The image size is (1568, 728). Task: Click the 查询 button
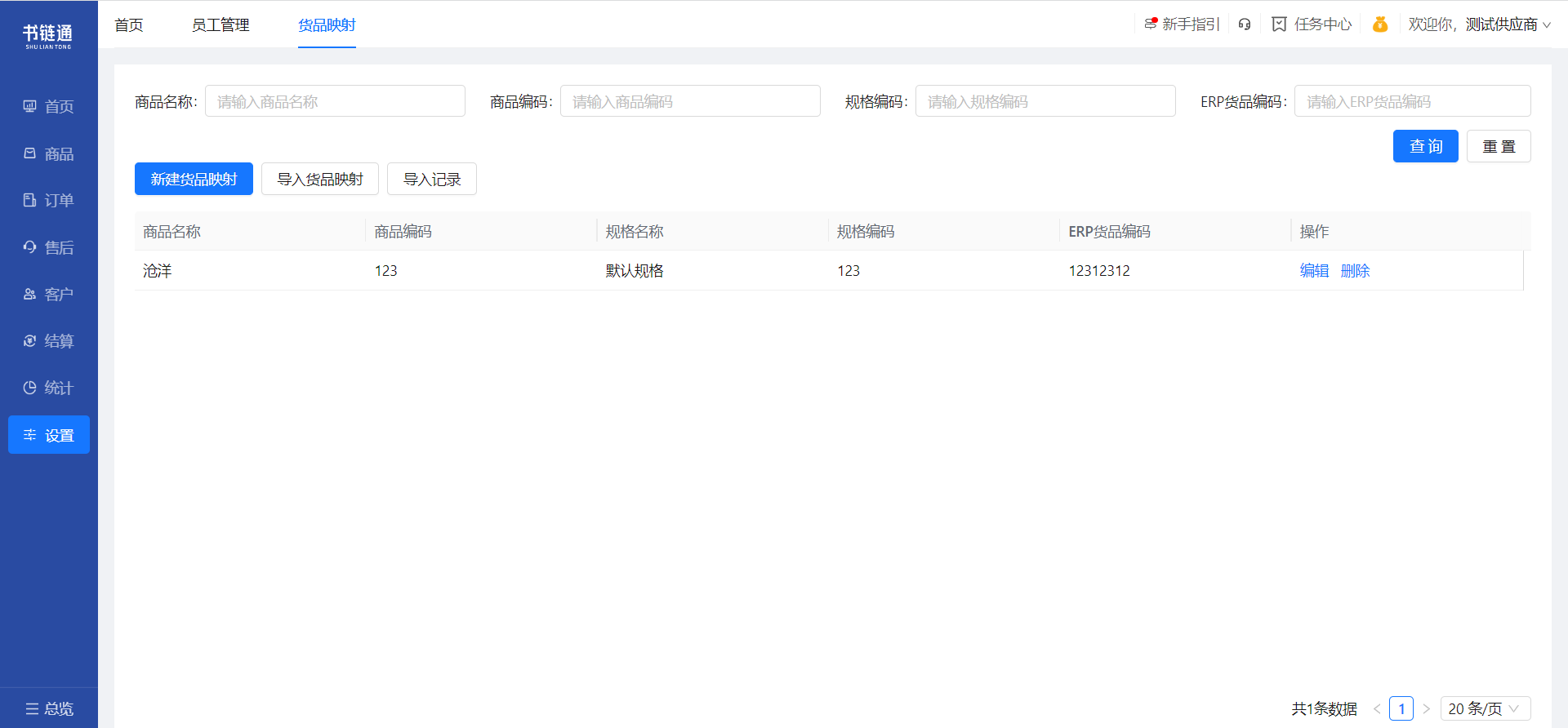tap(1426, 146)
